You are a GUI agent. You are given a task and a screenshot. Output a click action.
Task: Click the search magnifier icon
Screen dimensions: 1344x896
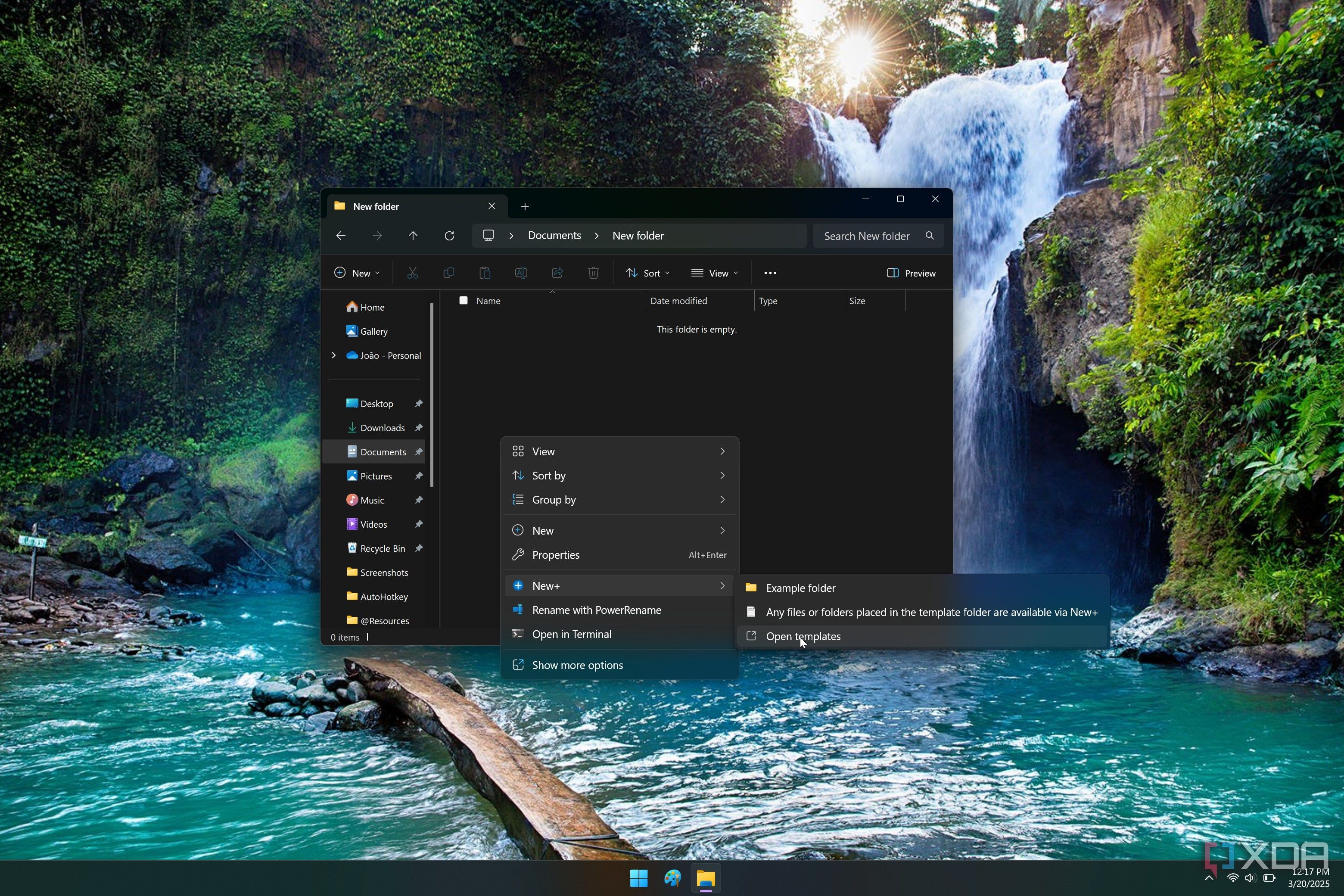pyautogui.click(x=930, y=236)
